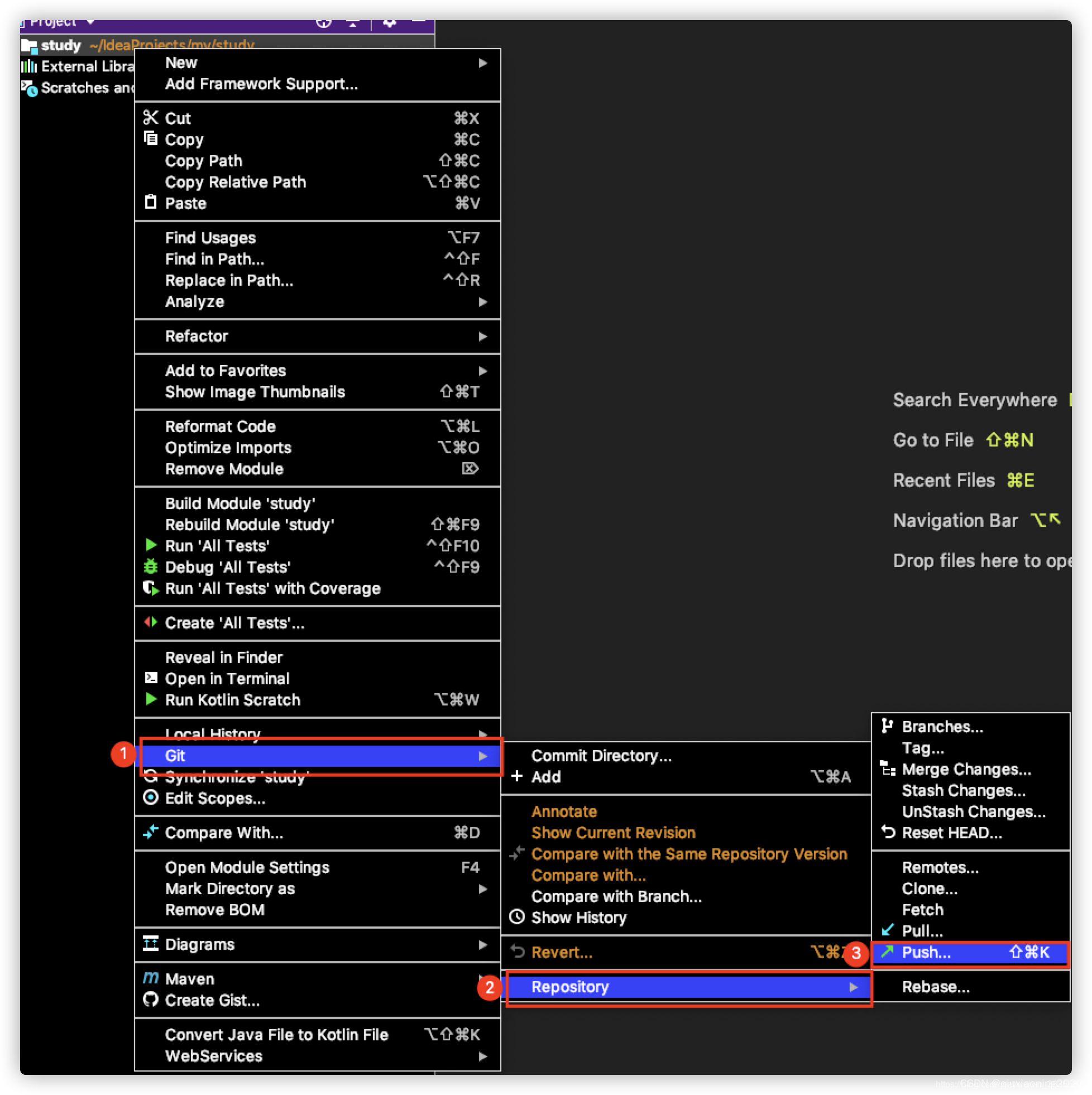This screenshot has width=1092, height=1095.
Task: Click Pull... in the Git submenu
Action: pos(922,931)
